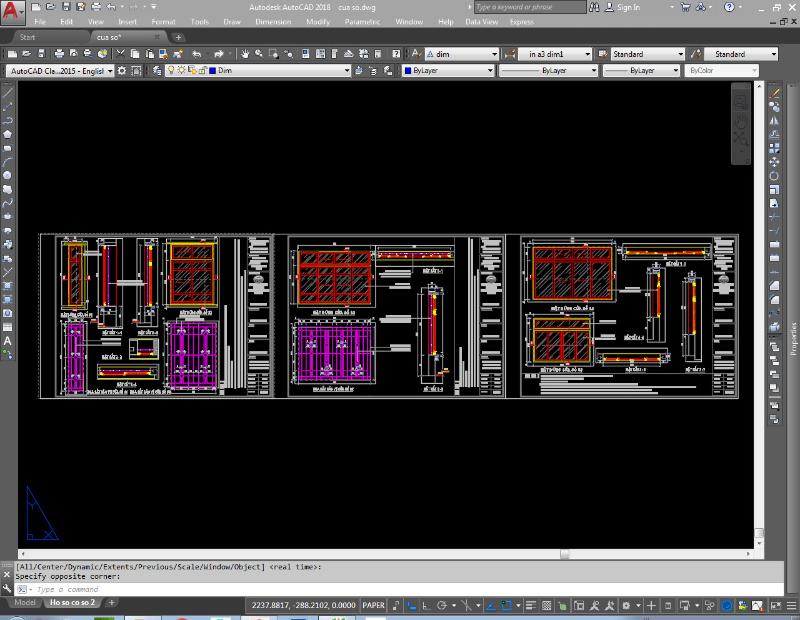Toggle Ortho mode in status bar

click(x=426, y=606)
